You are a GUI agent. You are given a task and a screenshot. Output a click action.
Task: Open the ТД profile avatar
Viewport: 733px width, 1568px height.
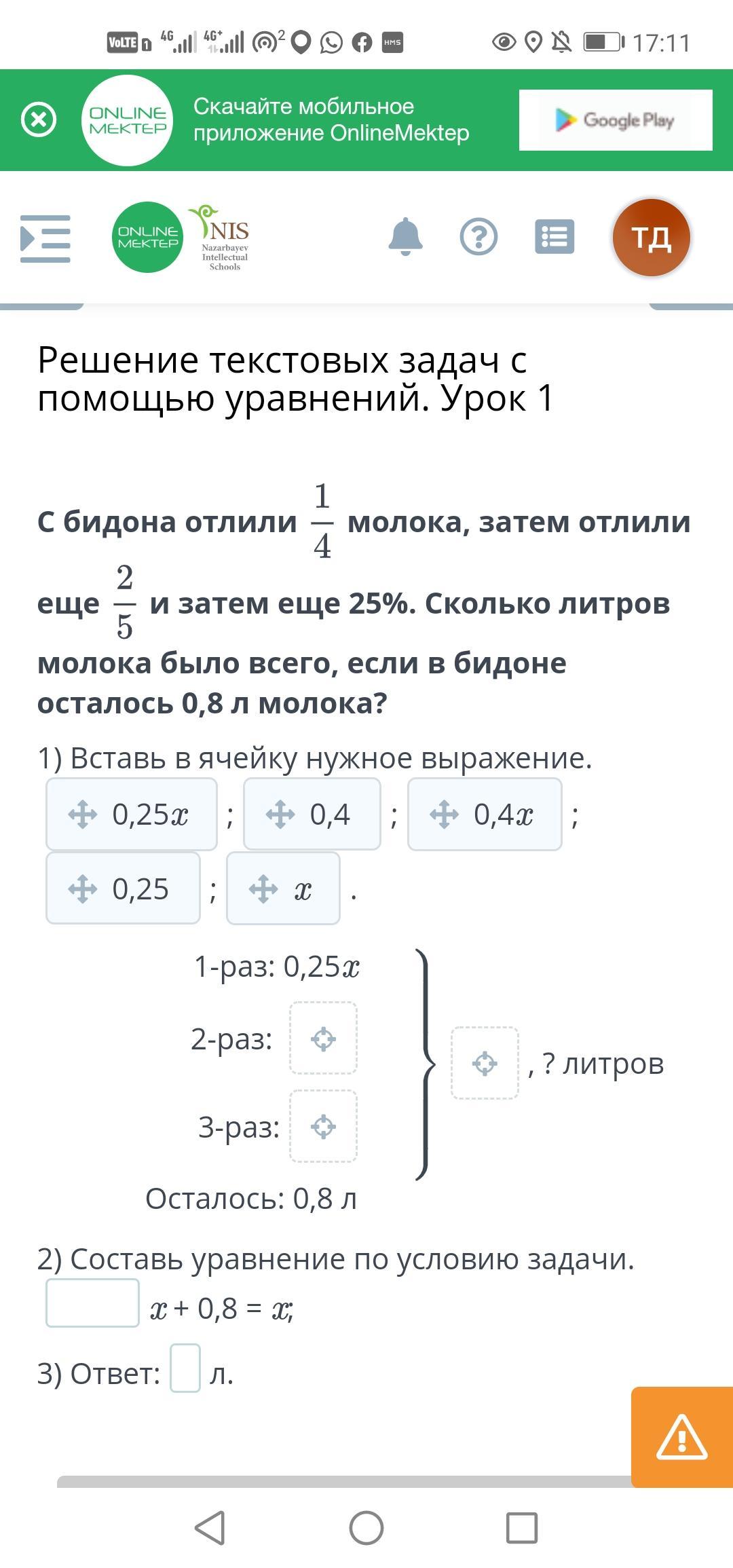[x=651, y=238]
